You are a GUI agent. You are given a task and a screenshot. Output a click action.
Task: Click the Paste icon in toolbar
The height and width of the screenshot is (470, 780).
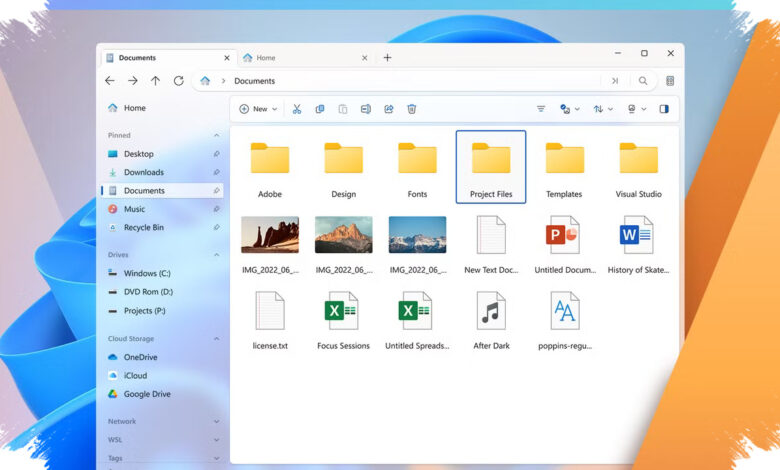click(x=343, y=109)
